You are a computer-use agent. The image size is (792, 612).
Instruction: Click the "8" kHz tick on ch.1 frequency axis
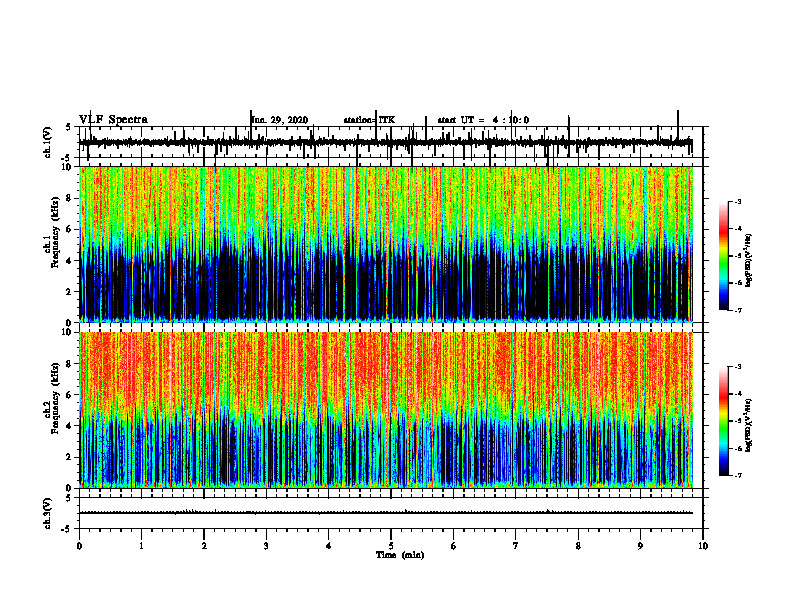69,198
